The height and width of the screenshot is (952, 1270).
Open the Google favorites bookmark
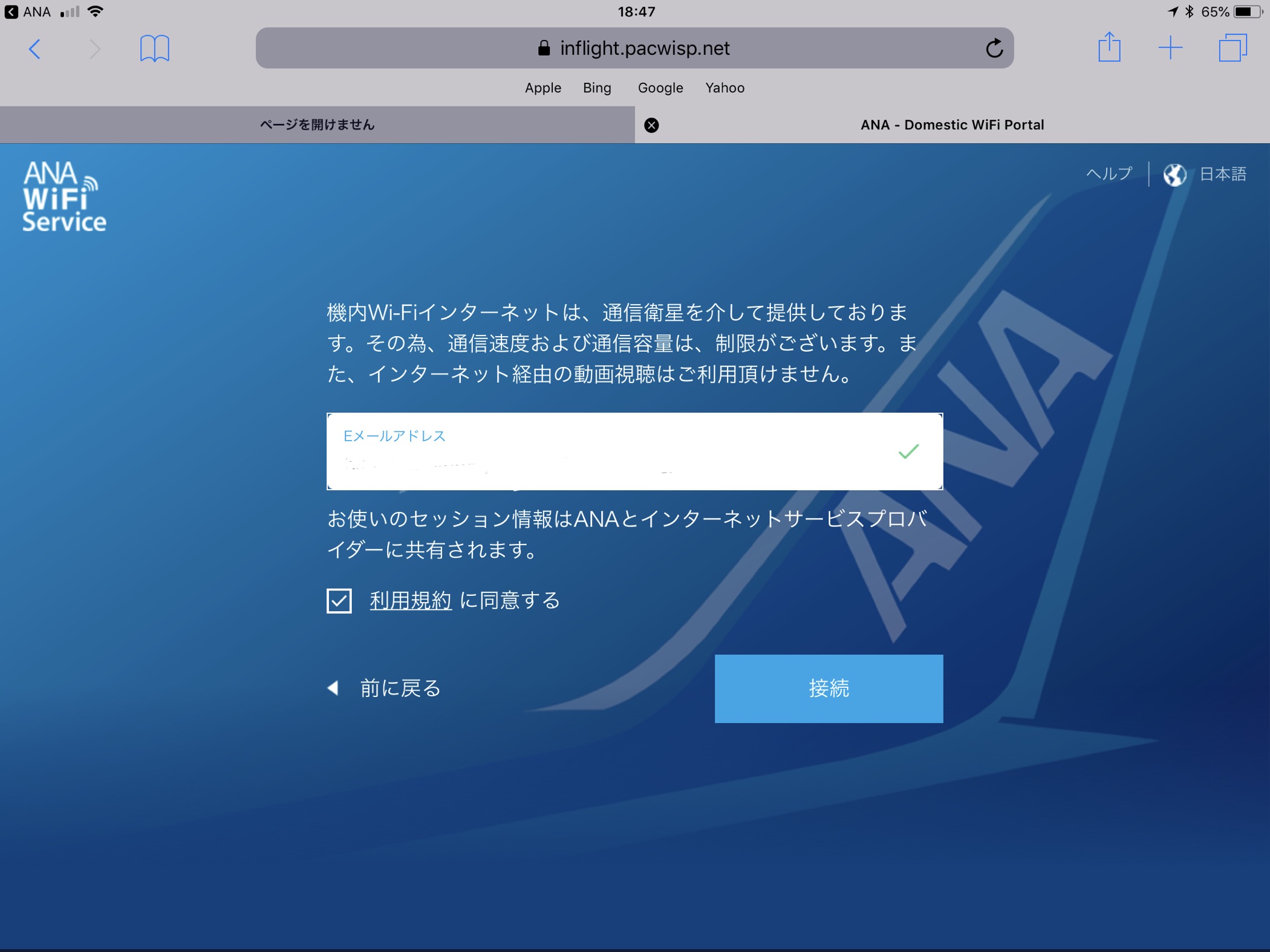point(660,88)
